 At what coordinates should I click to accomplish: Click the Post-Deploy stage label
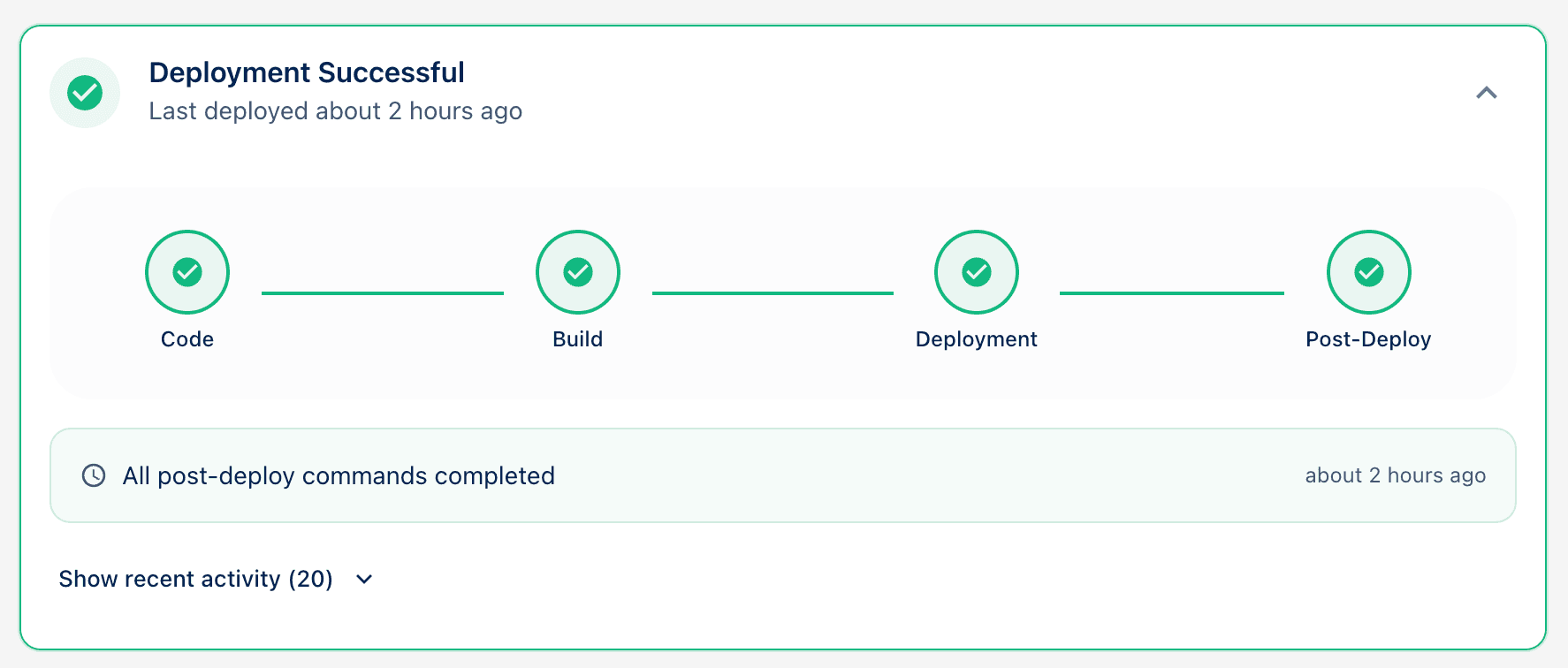point(1368,338)
